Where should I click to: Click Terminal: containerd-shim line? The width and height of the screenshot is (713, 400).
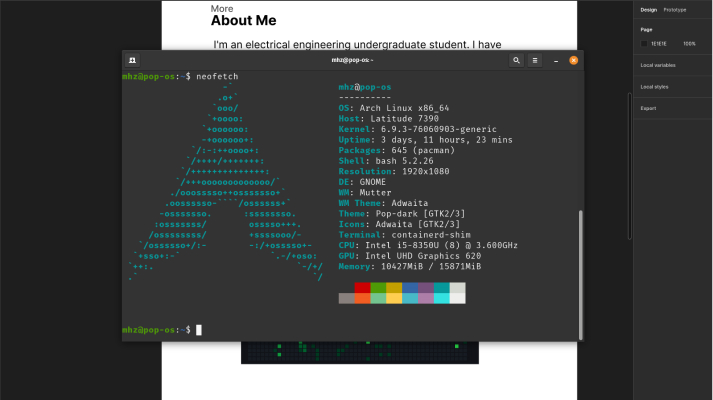point(404,235)
